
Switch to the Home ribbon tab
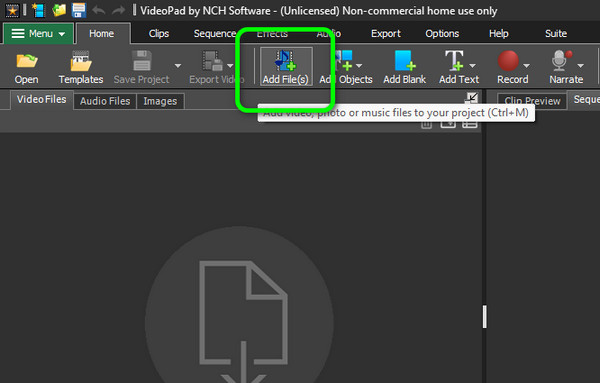(x=101, y=34)
